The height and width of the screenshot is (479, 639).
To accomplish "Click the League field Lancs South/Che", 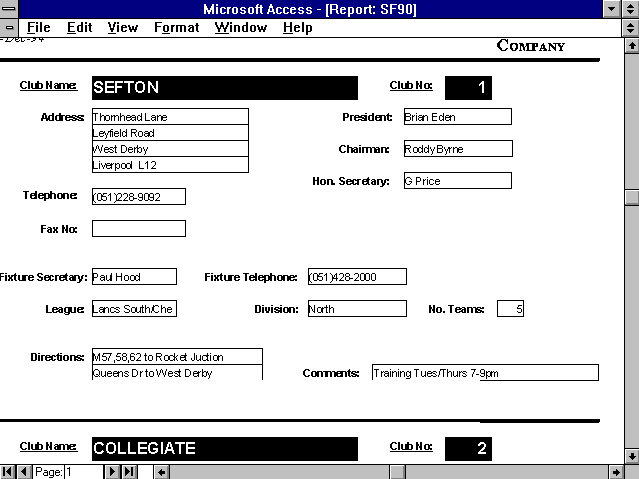I will [x=134, y=309].
